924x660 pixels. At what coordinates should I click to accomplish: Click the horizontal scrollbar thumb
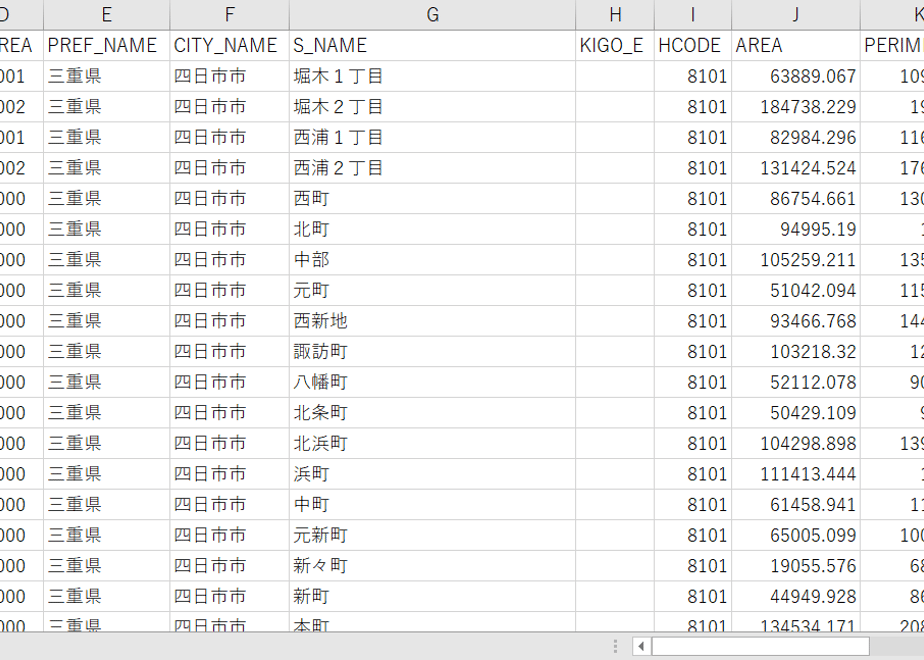click(760, 646)
